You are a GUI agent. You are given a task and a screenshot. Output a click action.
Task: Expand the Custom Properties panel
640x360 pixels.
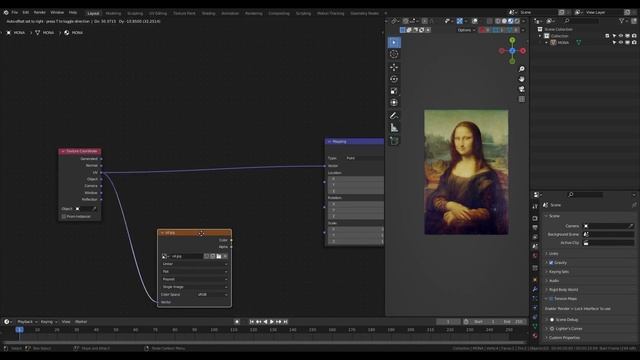tap(564, 338)
